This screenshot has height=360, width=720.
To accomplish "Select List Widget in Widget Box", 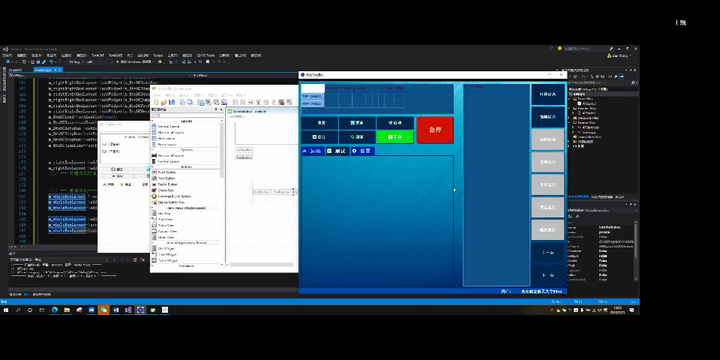I will pyautogui.click(x=167, y=248).
